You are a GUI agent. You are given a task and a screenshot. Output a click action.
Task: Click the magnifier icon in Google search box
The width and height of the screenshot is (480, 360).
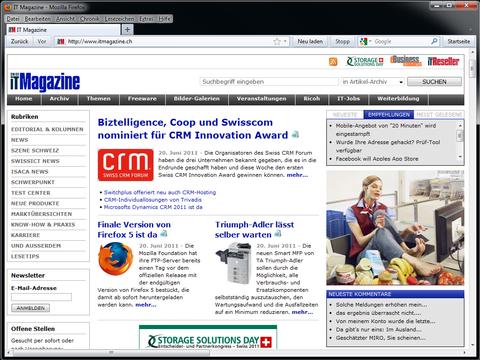pyautogui.click(x=434, y=41)
